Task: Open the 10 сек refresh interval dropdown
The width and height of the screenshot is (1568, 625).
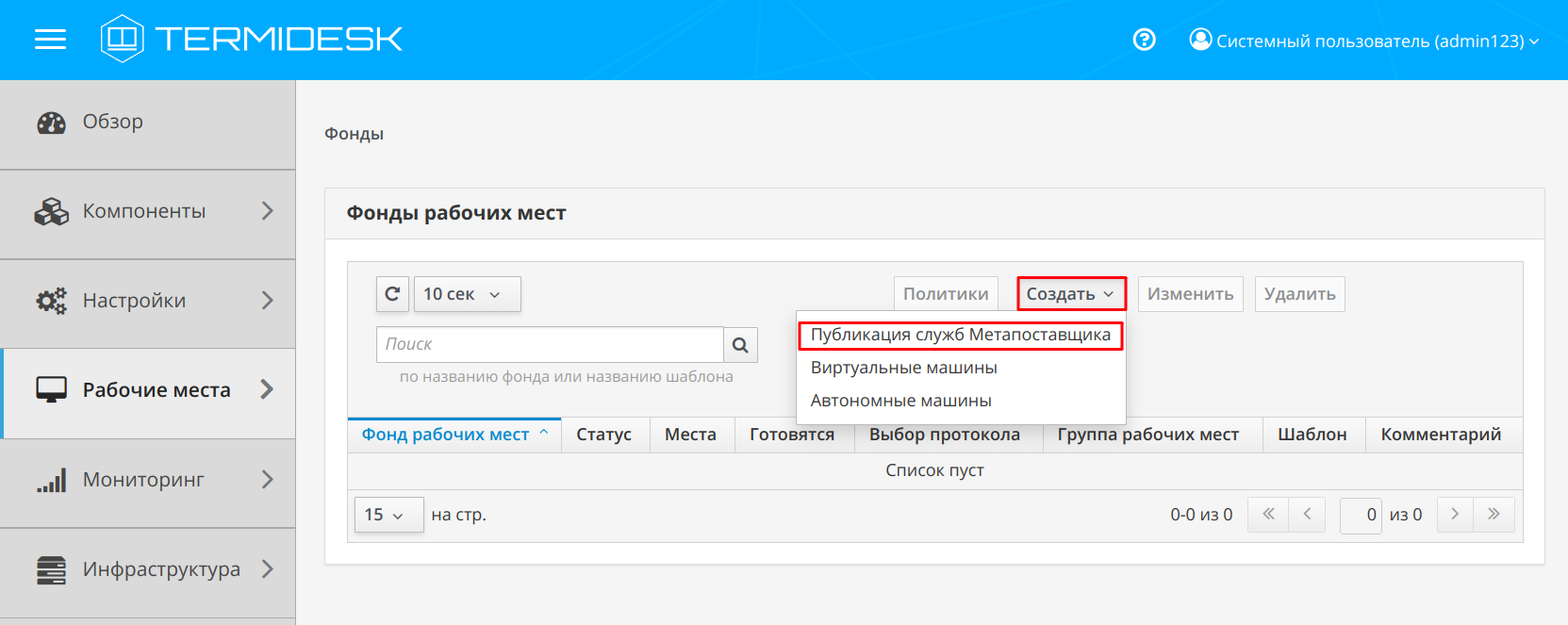Action: [x=467, y=294]
